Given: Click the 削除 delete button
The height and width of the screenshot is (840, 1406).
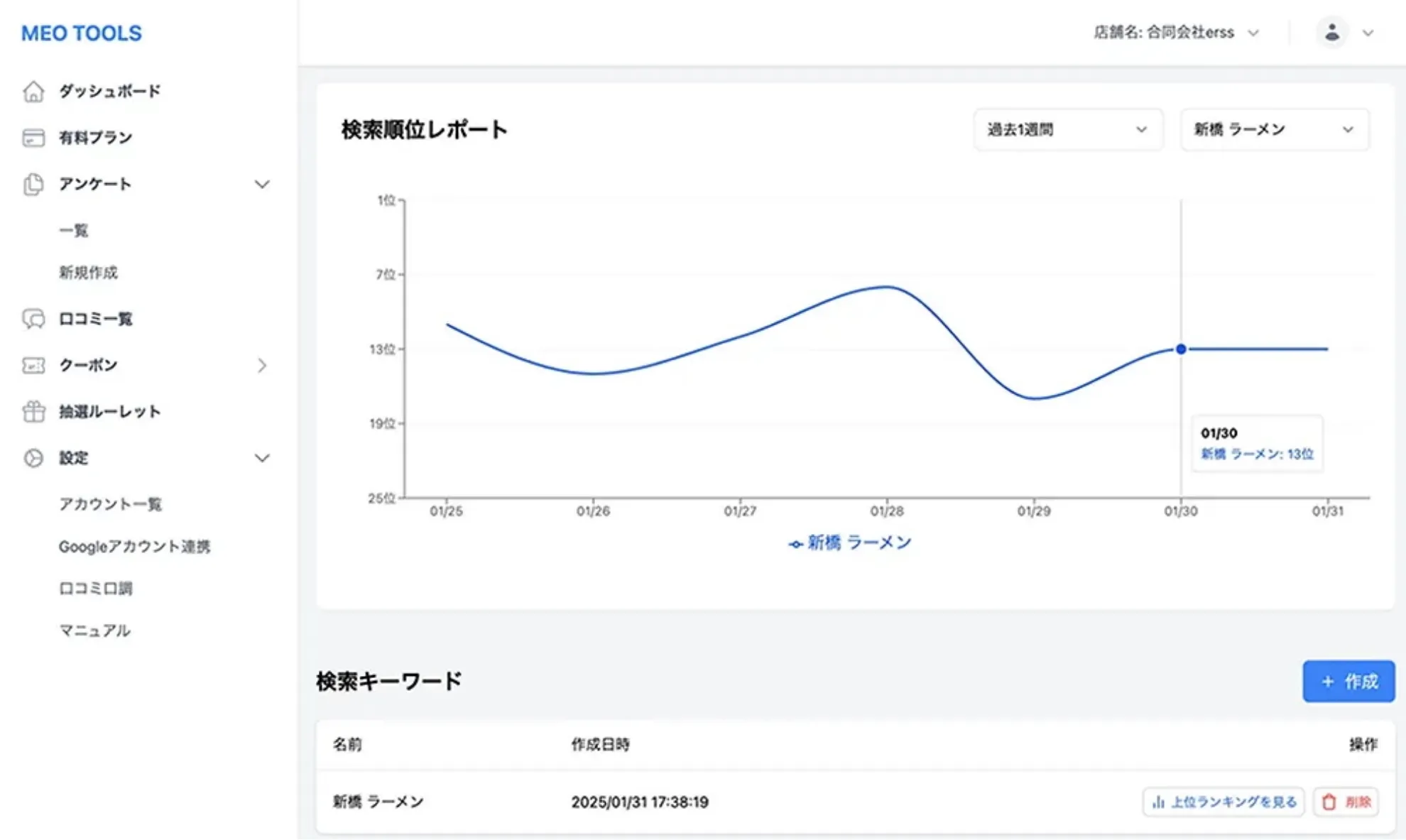Looking at the screenshot, I should (x=1346, y=802).
